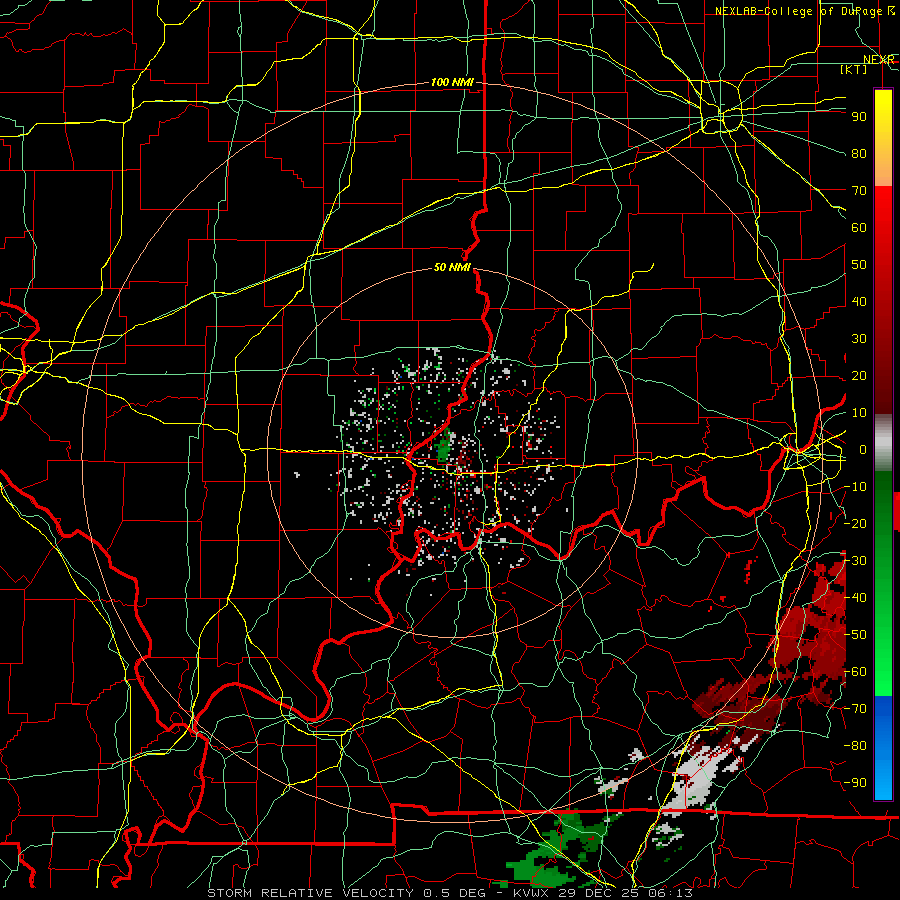Click the small green echo patch near the radar center
Screen dimensions: 900x900
click(x=444, y=446)
